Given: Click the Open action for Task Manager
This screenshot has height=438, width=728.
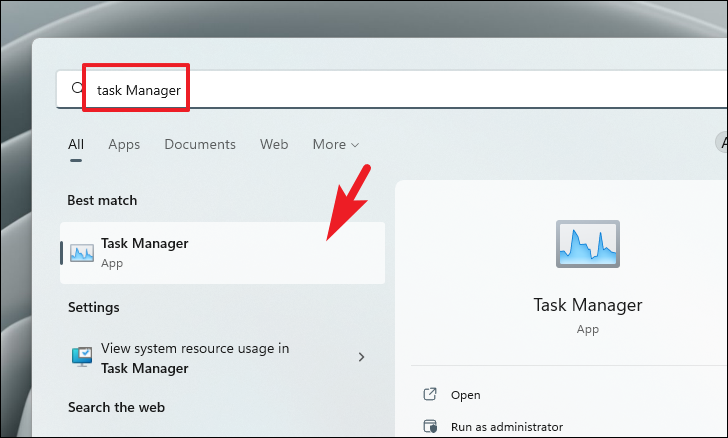Looking at the screenshot, I should coord(465,395).
